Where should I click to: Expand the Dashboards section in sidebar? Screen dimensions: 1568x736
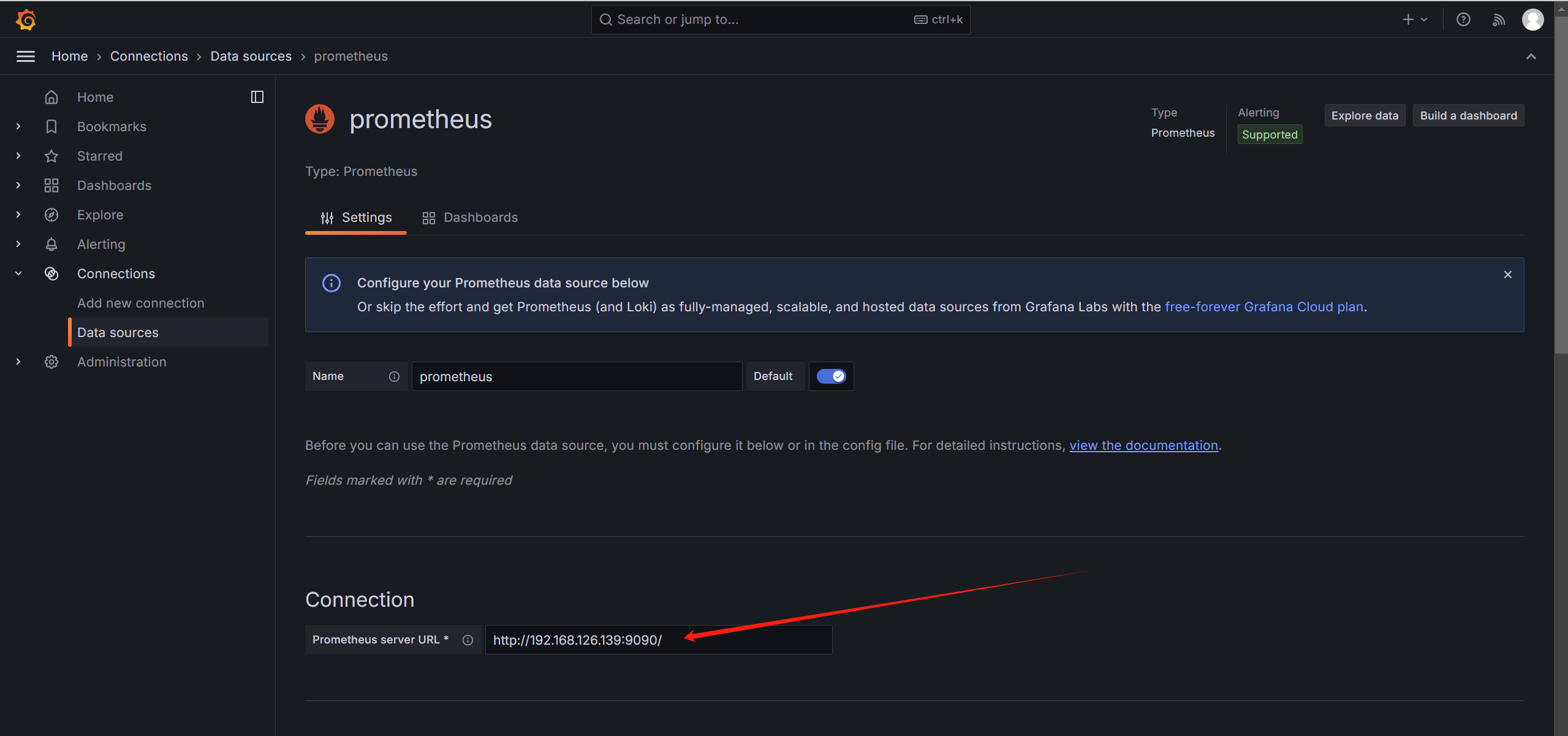tap(18, 185)
